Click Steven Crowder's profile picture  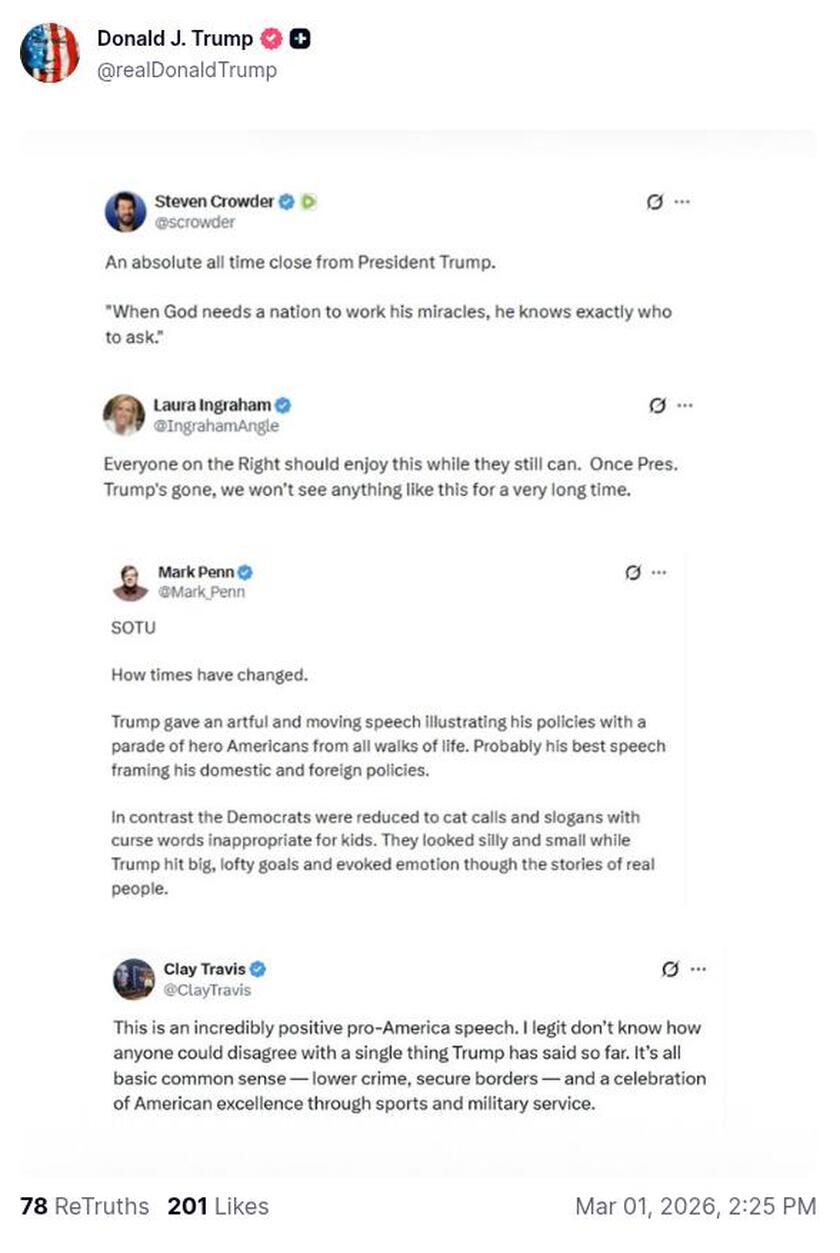point(125,211)
